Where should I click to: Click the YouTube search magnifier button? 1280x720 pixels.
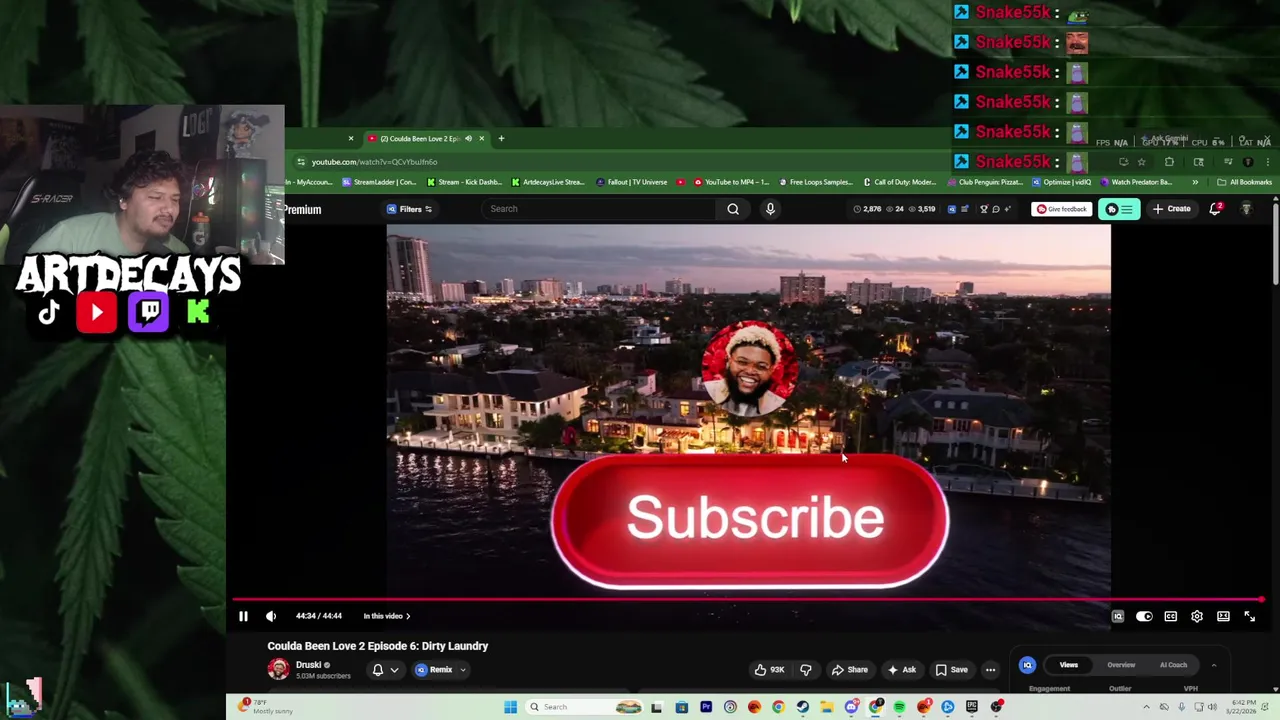pos(733,209)
